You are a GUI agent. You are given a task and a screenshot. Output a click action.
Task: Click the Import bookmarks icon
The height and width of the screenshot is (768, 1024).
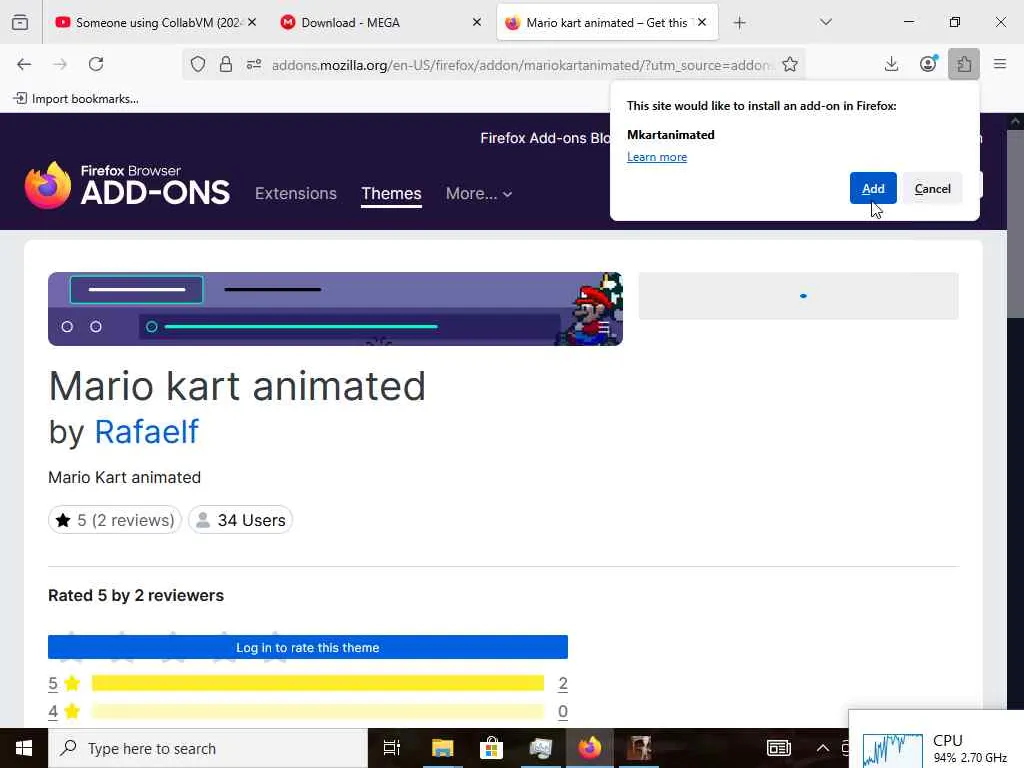[x=20, y=99]
